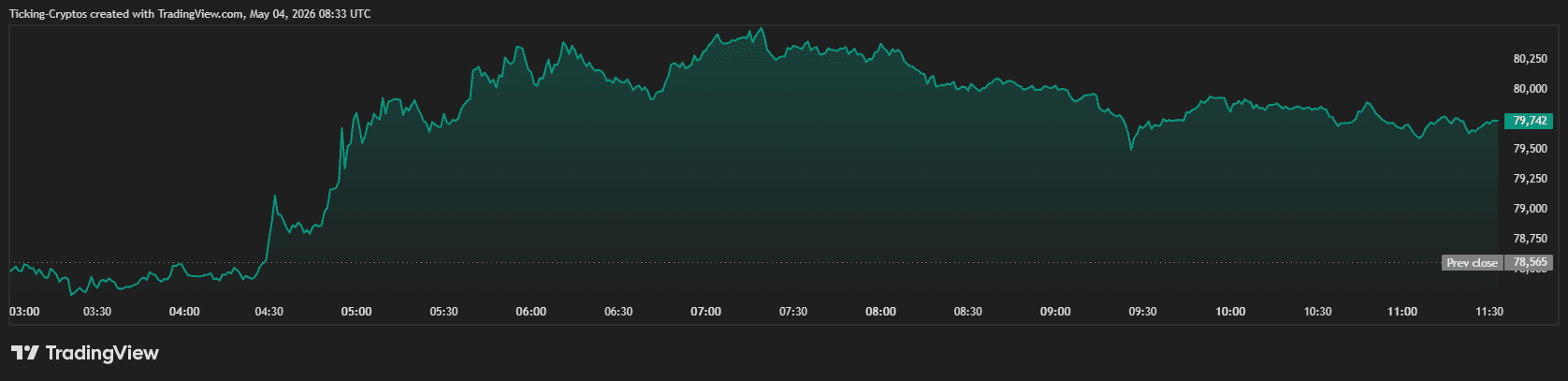Click the 04:00 time axis label
The height and width of the screenshot is (381, 1568).
tap(184, 312)
